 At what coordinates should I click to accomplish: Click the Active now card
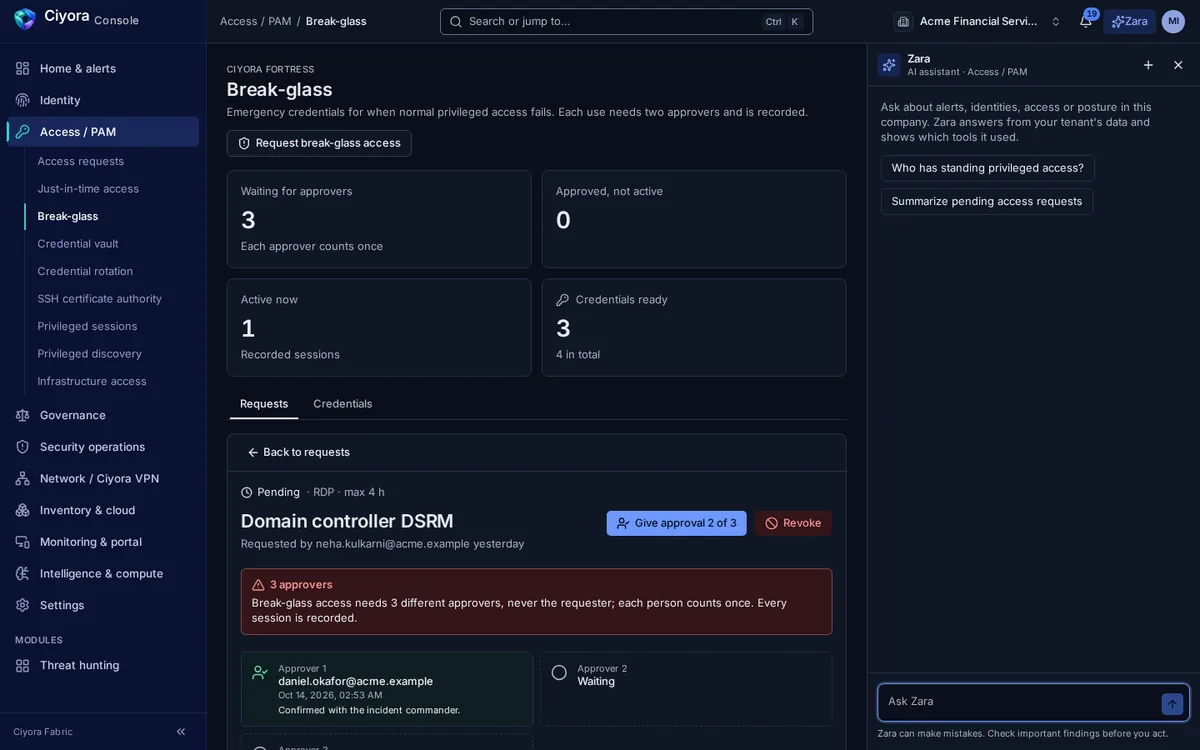(379, 327)
